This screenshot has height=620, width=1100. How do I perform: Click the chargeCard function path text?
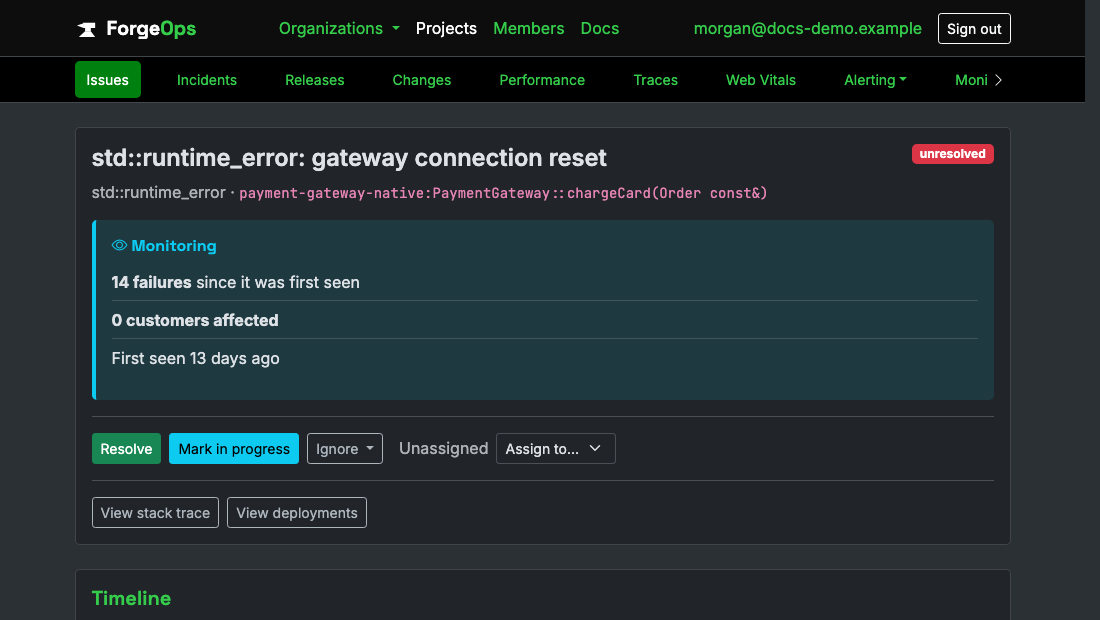pos(503,194)
